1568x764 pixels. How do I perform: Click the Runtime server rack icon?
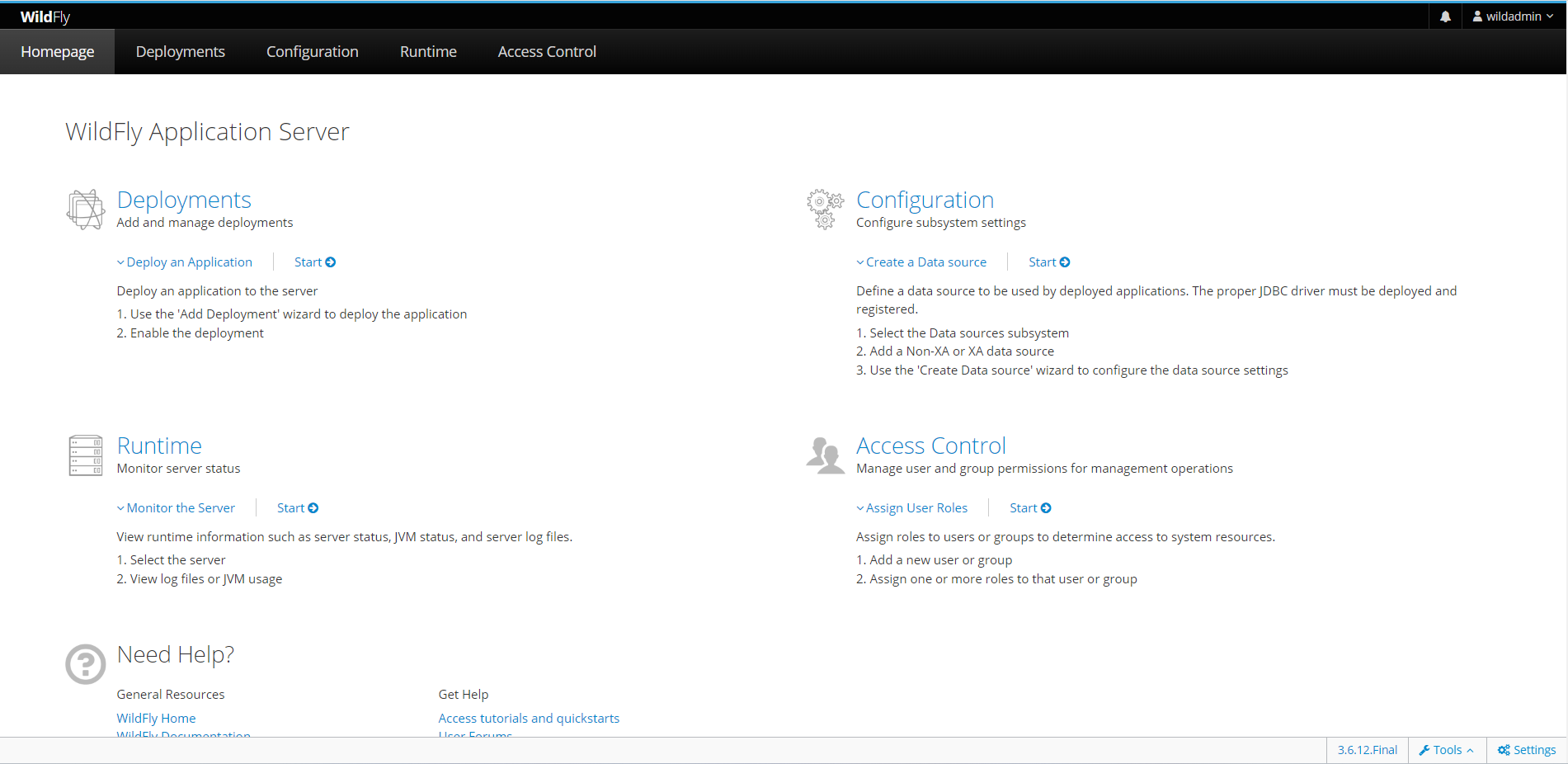pyautogui.click(x=86, y=455)
